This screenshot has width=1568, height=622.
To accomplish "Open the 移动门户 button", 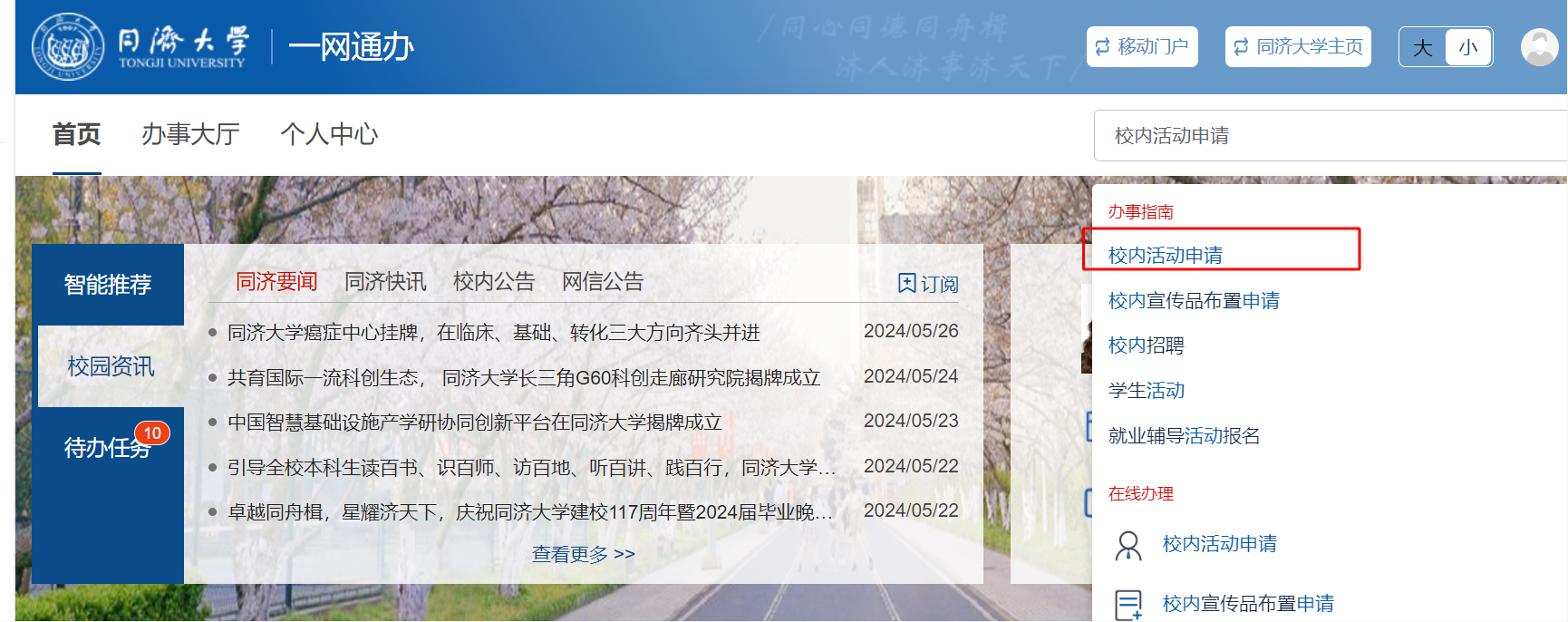I will tap(1142, 47).
